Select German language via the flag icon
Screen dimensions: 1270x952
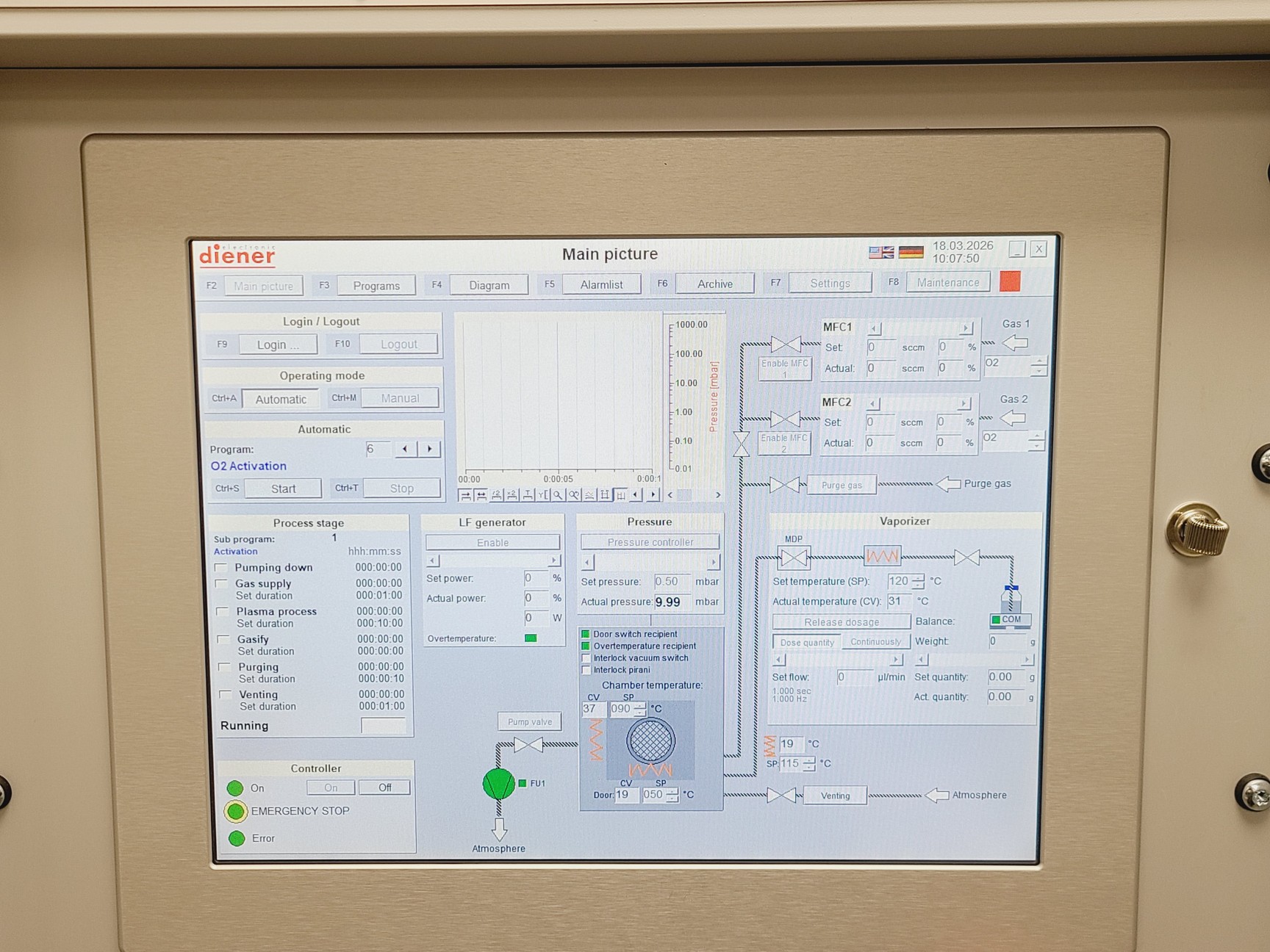911,251
